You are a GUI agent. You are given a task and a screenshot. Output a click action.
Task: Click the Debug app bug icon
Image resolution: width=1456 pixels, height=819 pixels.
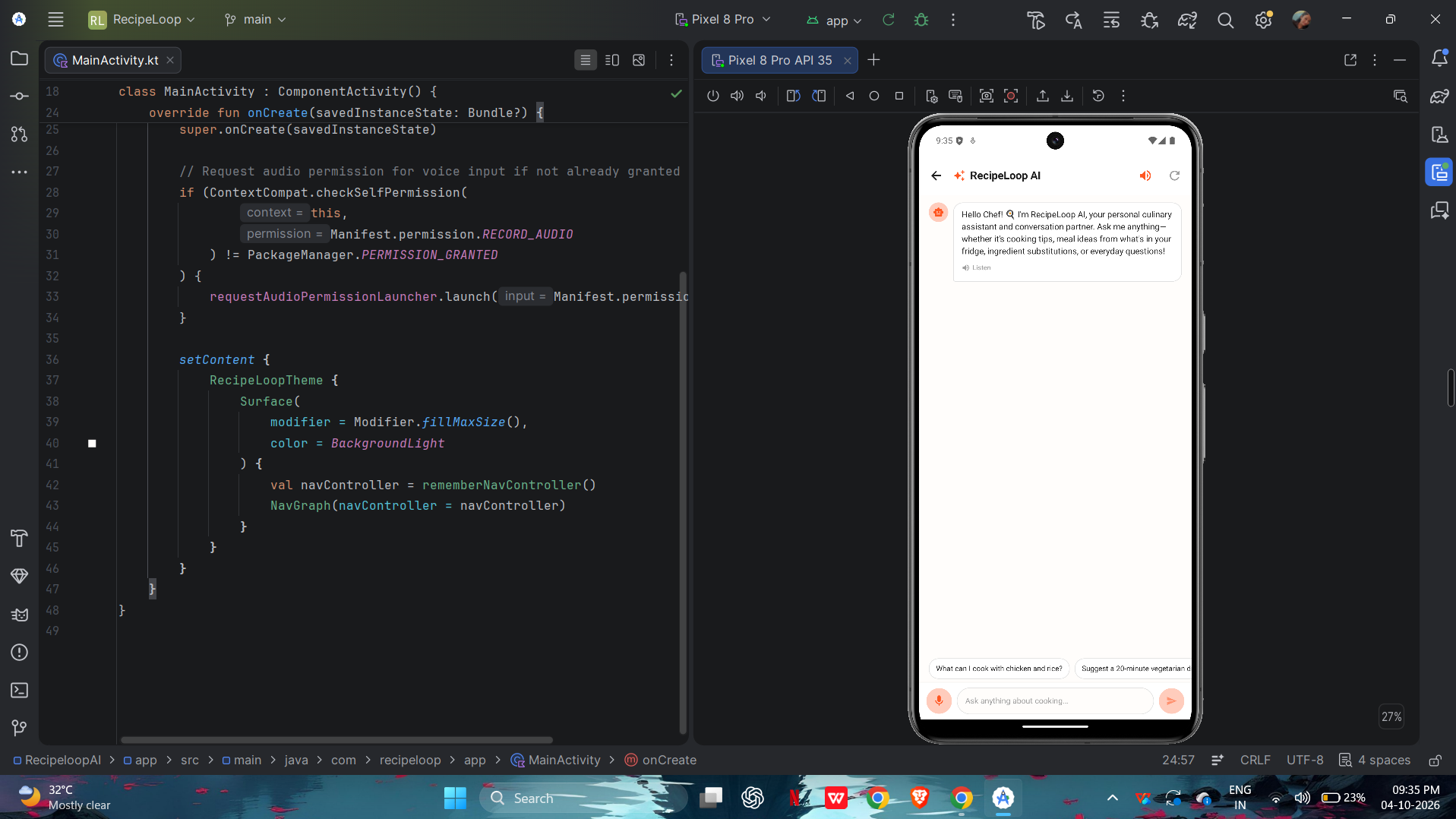[x=921, y=20]
